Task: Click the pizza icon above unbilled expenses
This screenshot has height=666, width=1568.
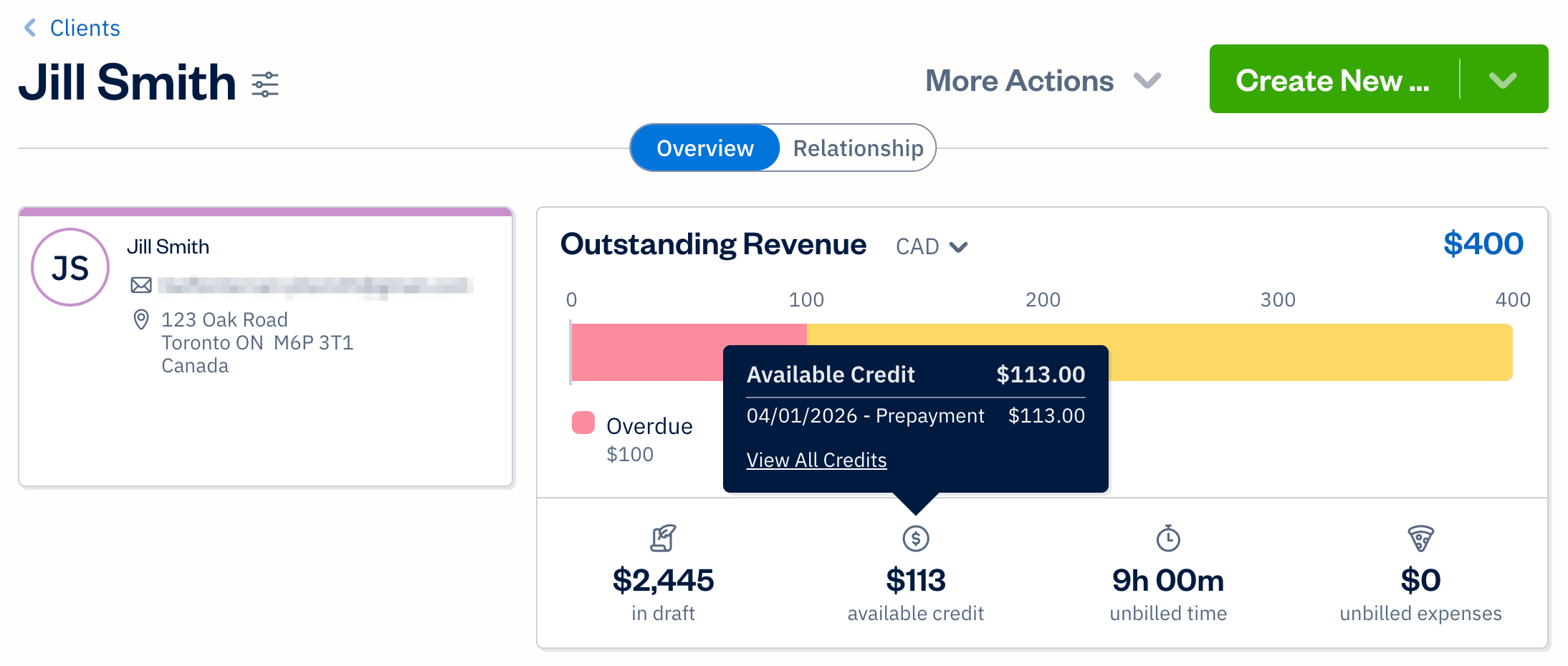Action: [1420, 539]
